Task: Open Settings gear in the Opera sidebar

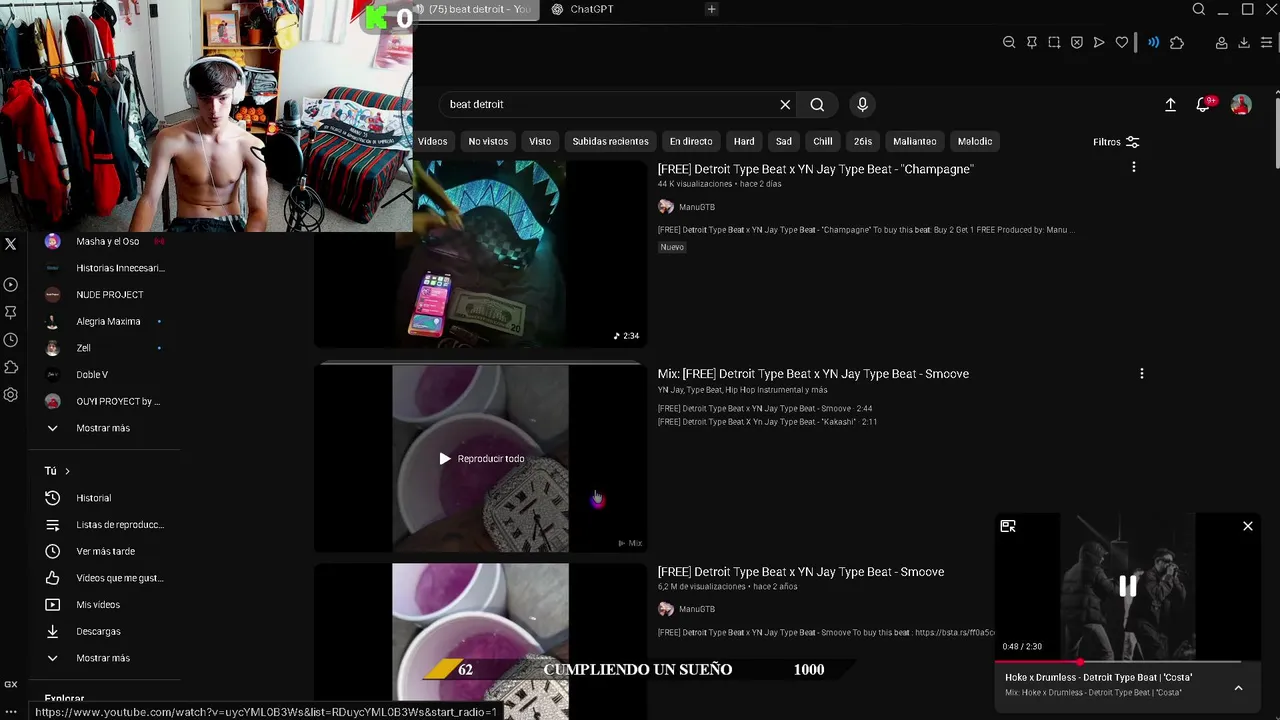Action: (10, 395)
